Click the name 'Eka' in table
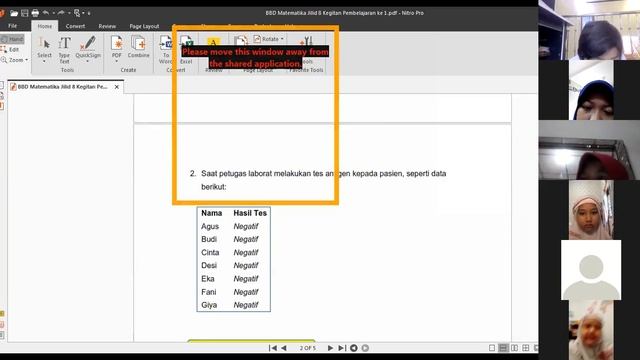 tap(208, 279)
